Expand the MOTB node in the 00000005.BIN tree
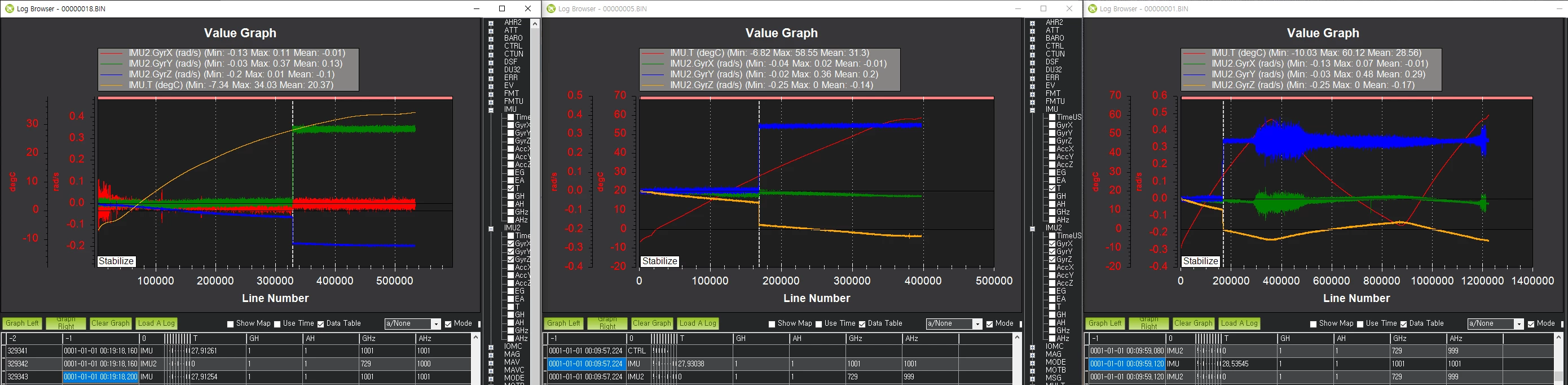 pyautogui.click(x=1032, y=370)
